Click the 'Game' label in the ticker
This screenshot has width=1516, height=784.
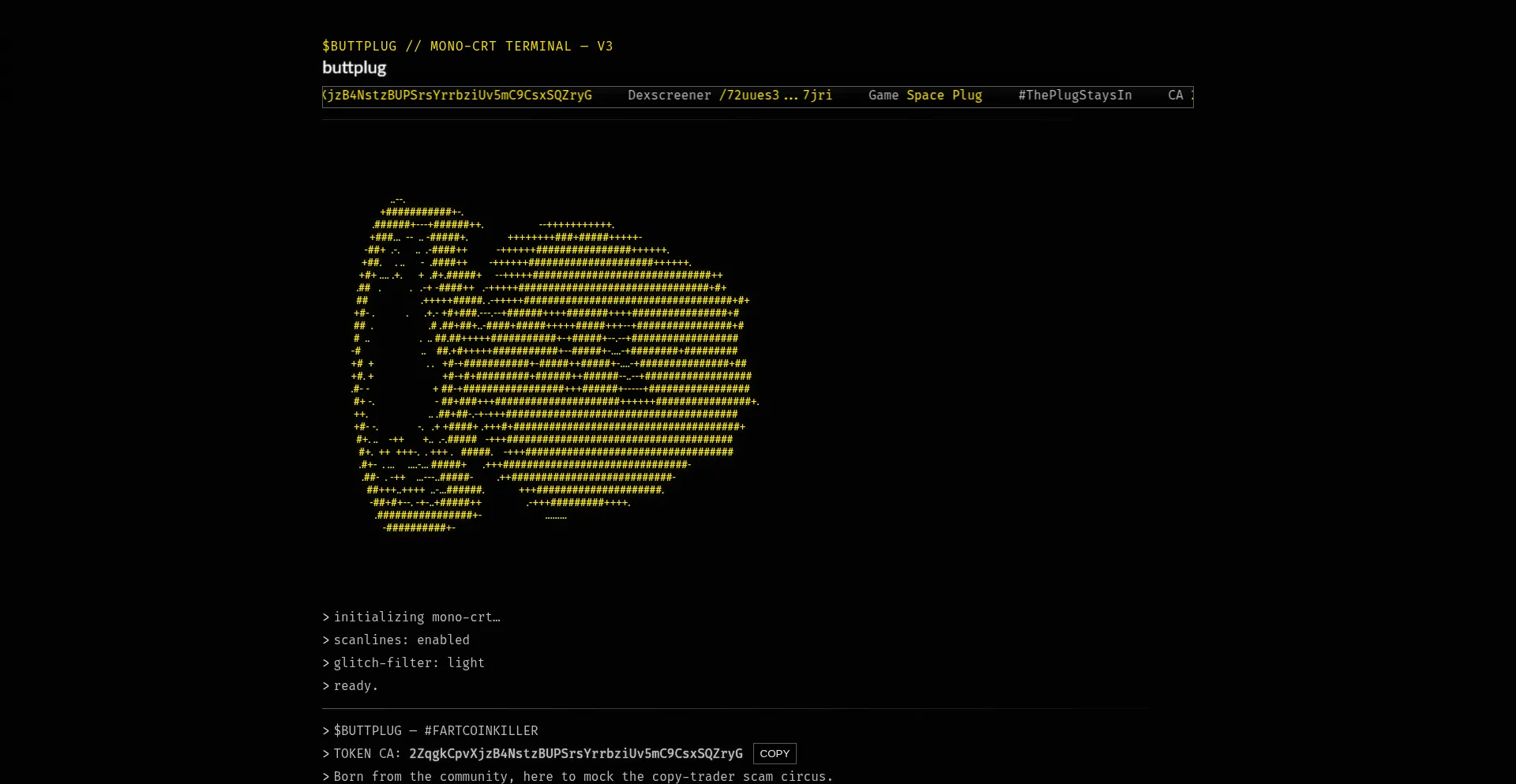click(x=883, y=96)
